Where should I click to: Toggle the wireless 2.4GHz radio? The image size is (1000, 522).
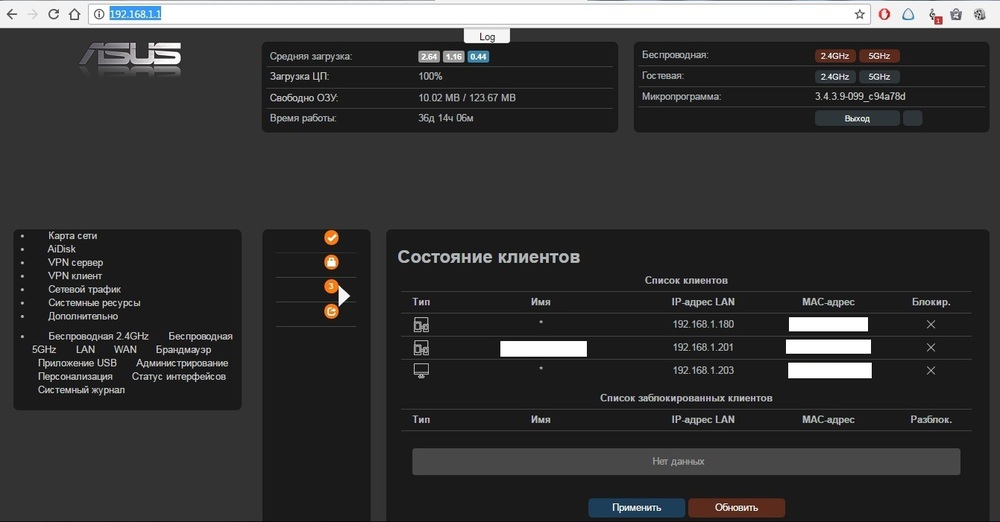[x=834, y=56]
